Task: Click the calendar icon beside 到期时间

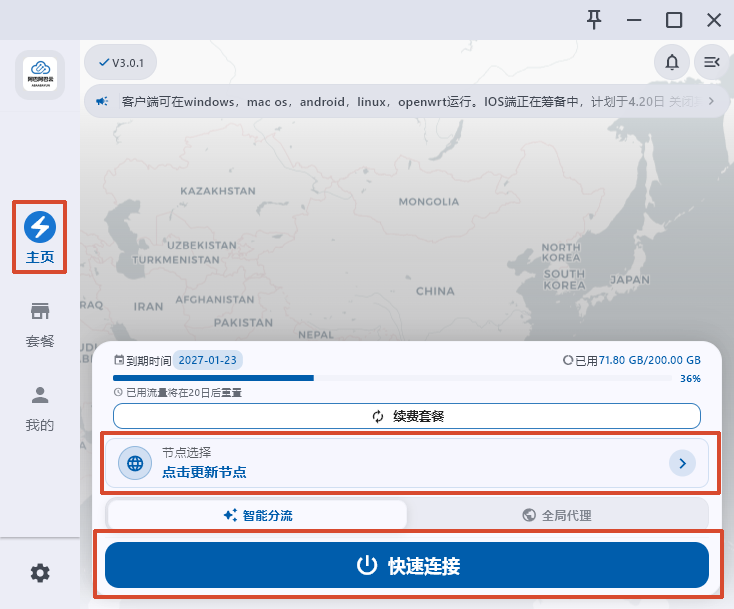Action: tap(119, 360)
